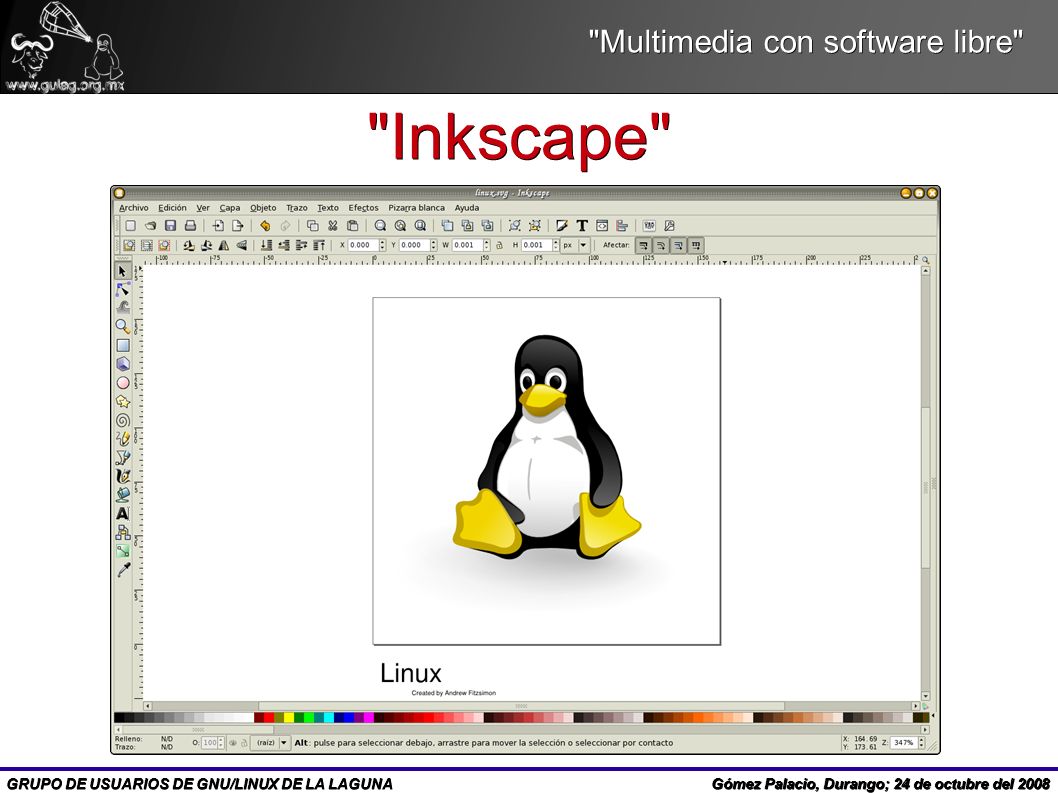Toggle third Afectar gradients button

(678, 245)
